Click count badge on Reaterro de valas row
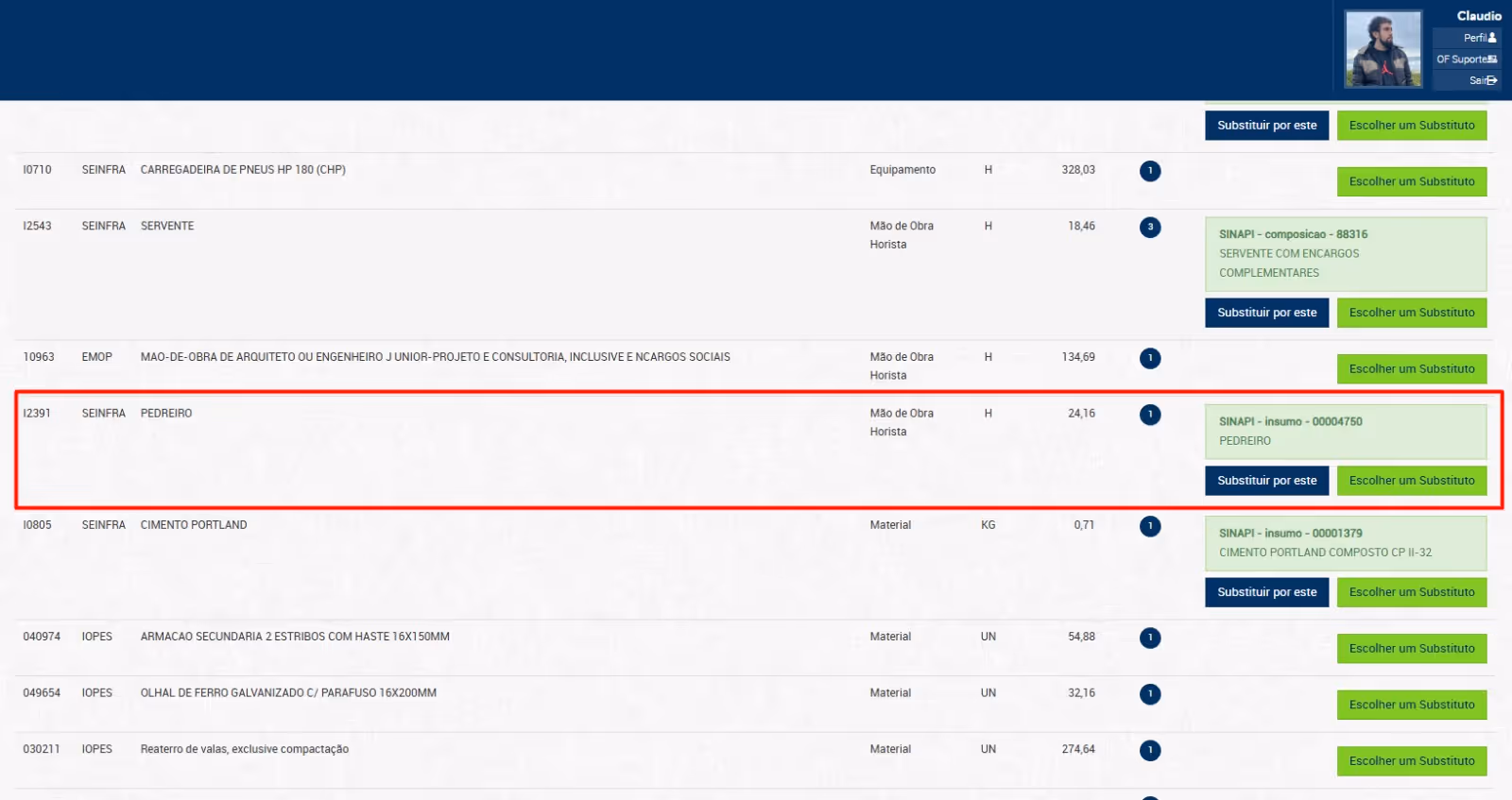Viewport: 1512px width, 800px height. tap(1150, 751)
